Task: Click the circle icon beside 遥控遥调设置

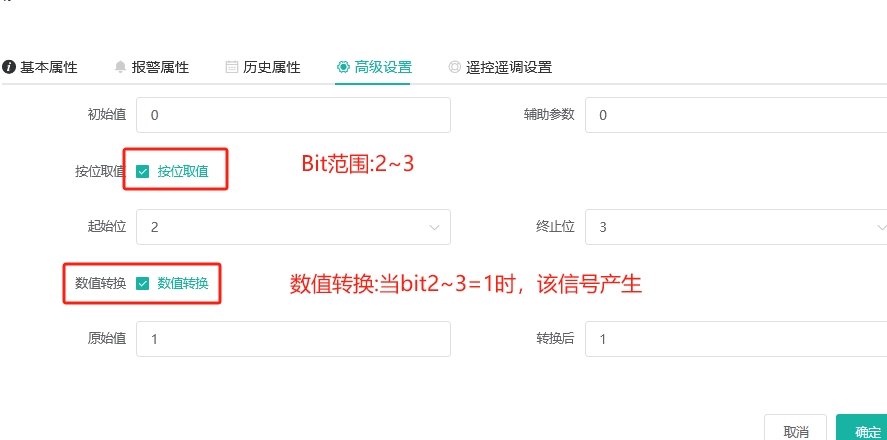Action: pyautogui.click(x=454, y=67)
